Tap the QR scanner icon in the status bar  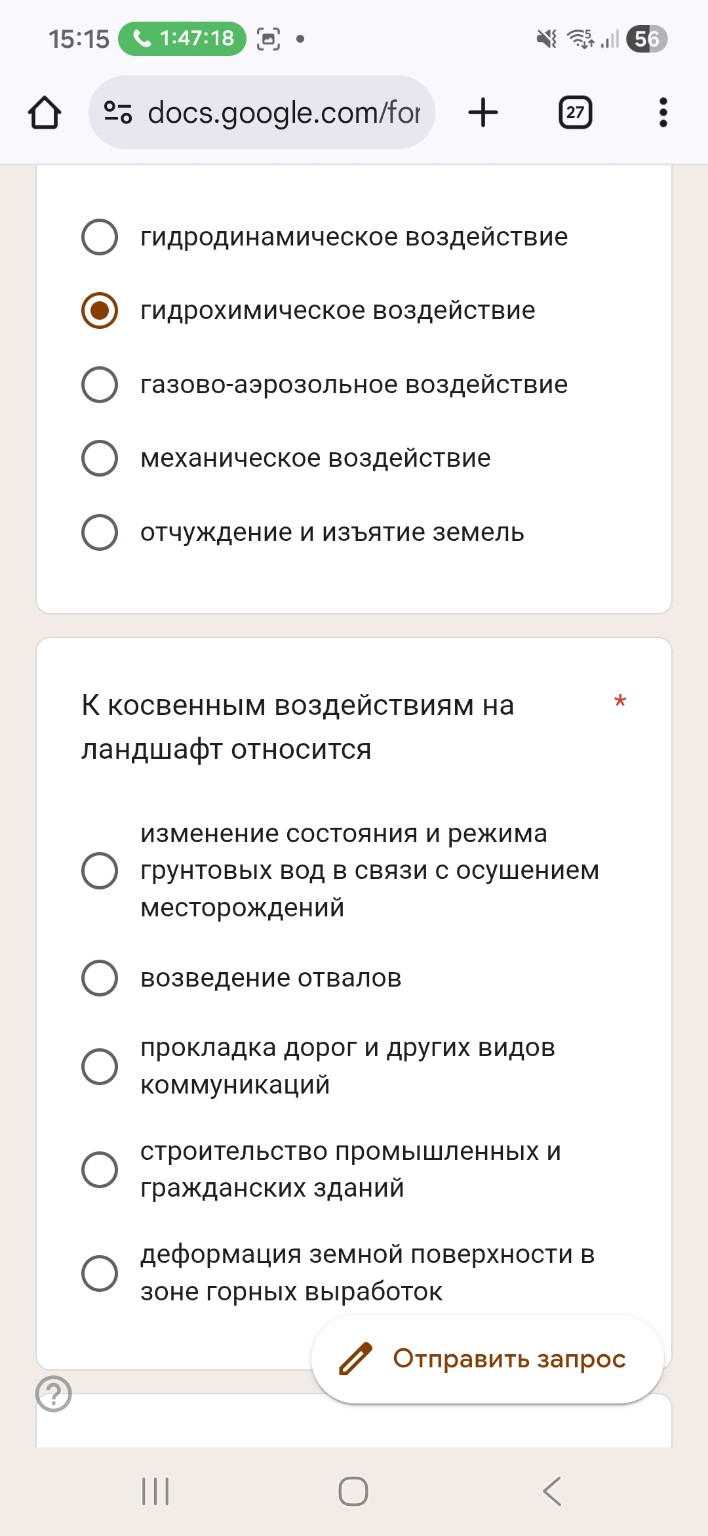click(266, 38)
